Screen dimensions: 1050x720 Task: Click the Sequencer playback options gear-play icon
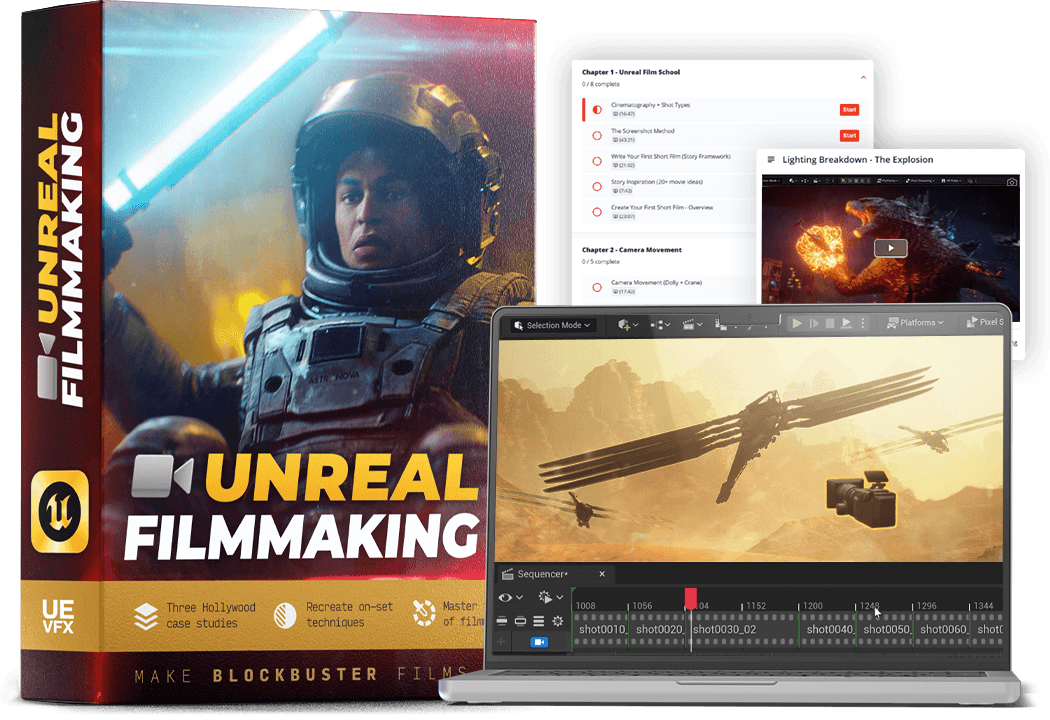pyautogui.click(x=545, y=597)
